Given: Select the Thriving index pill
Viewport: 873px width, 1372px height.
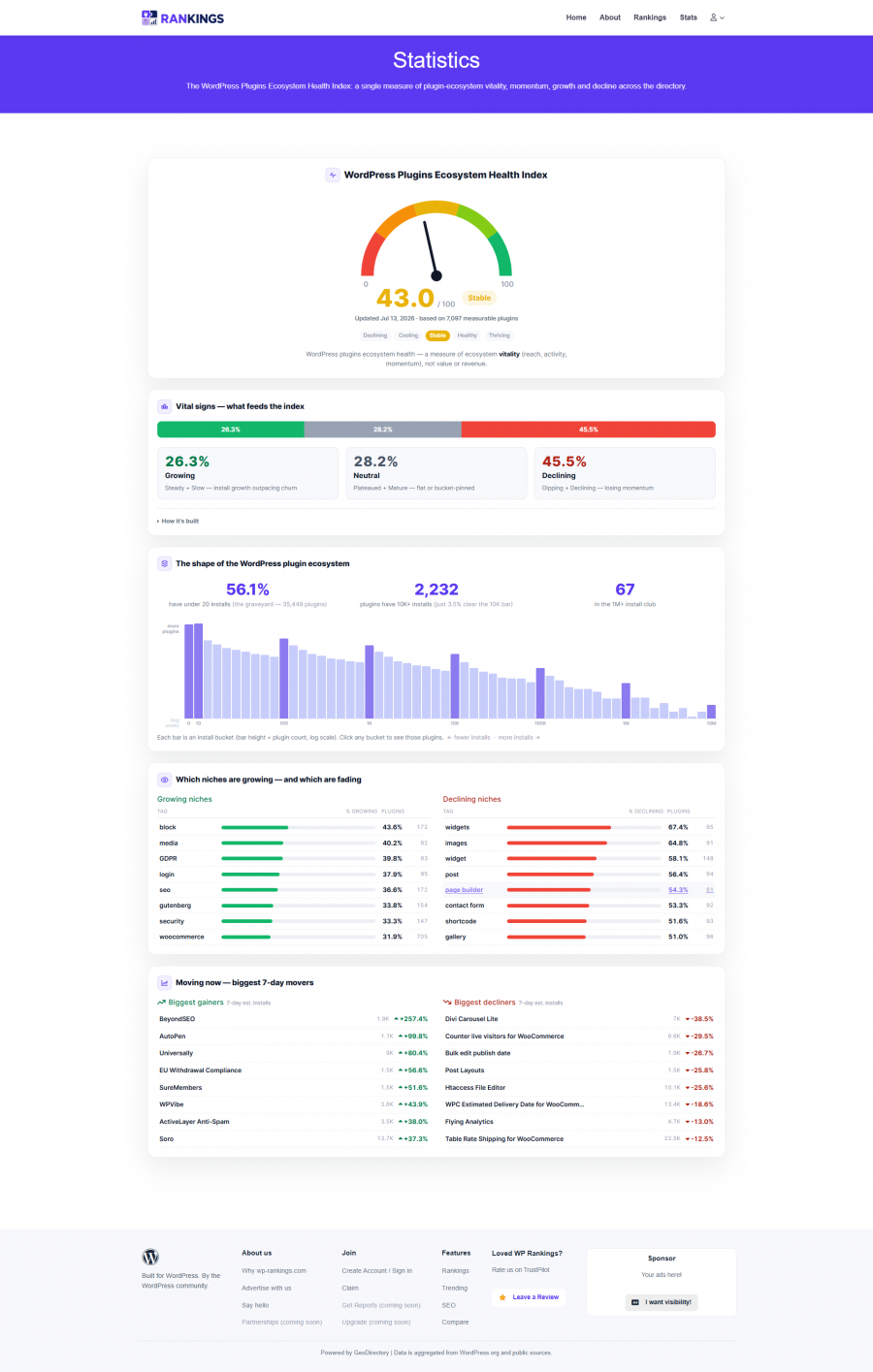Looking at the screenshot, I should coord(499,335).
